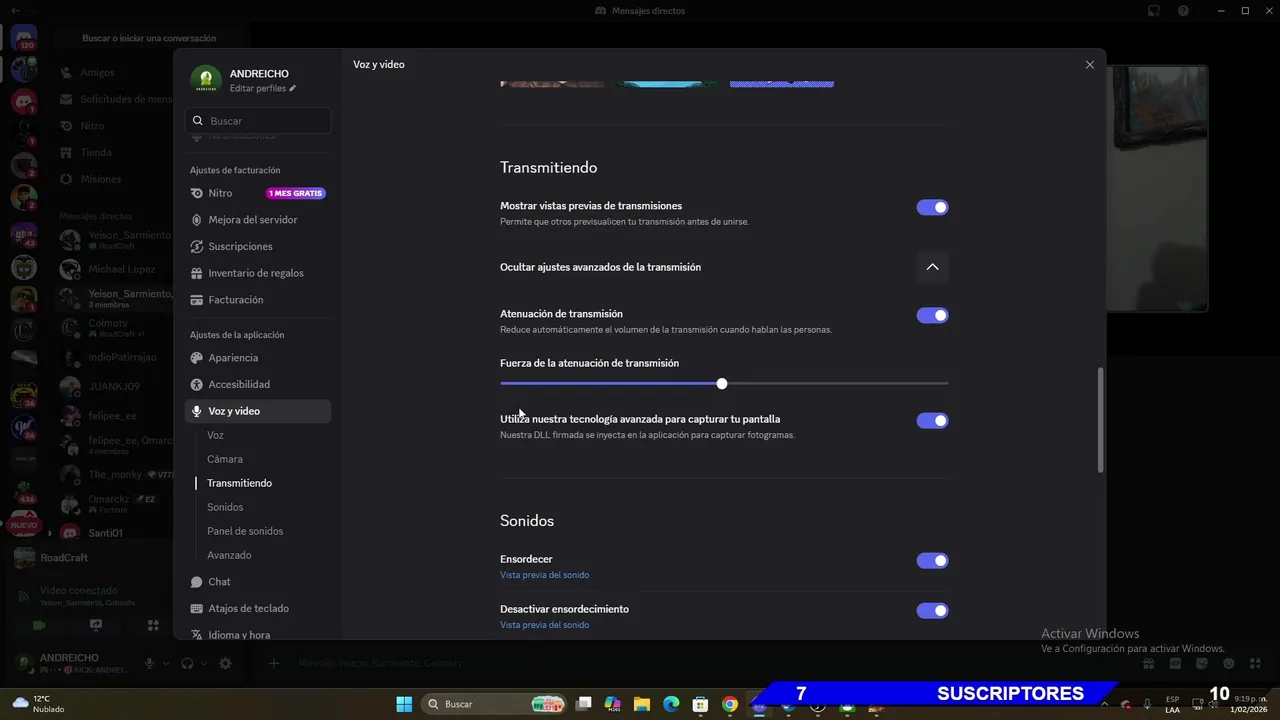Viewport: 1280px width, 720px height.
Task: Open Misiones in the background sidebar
Action: [x=101, y=179]
